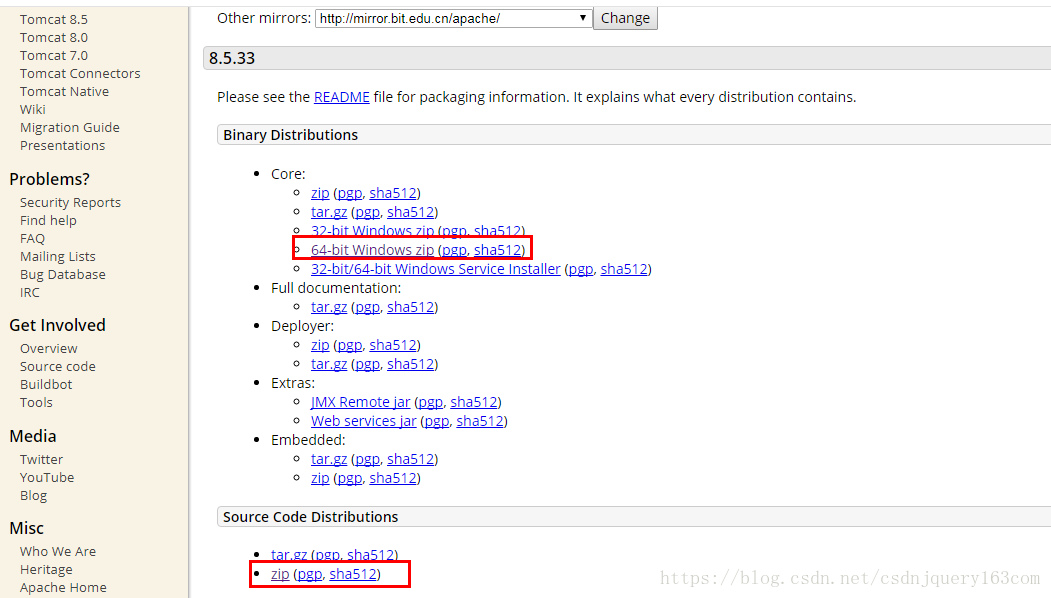Open pgp for 64-bit Windows zip
The height and width of the screenshot is (598, 1051).
tap(454, 250)
